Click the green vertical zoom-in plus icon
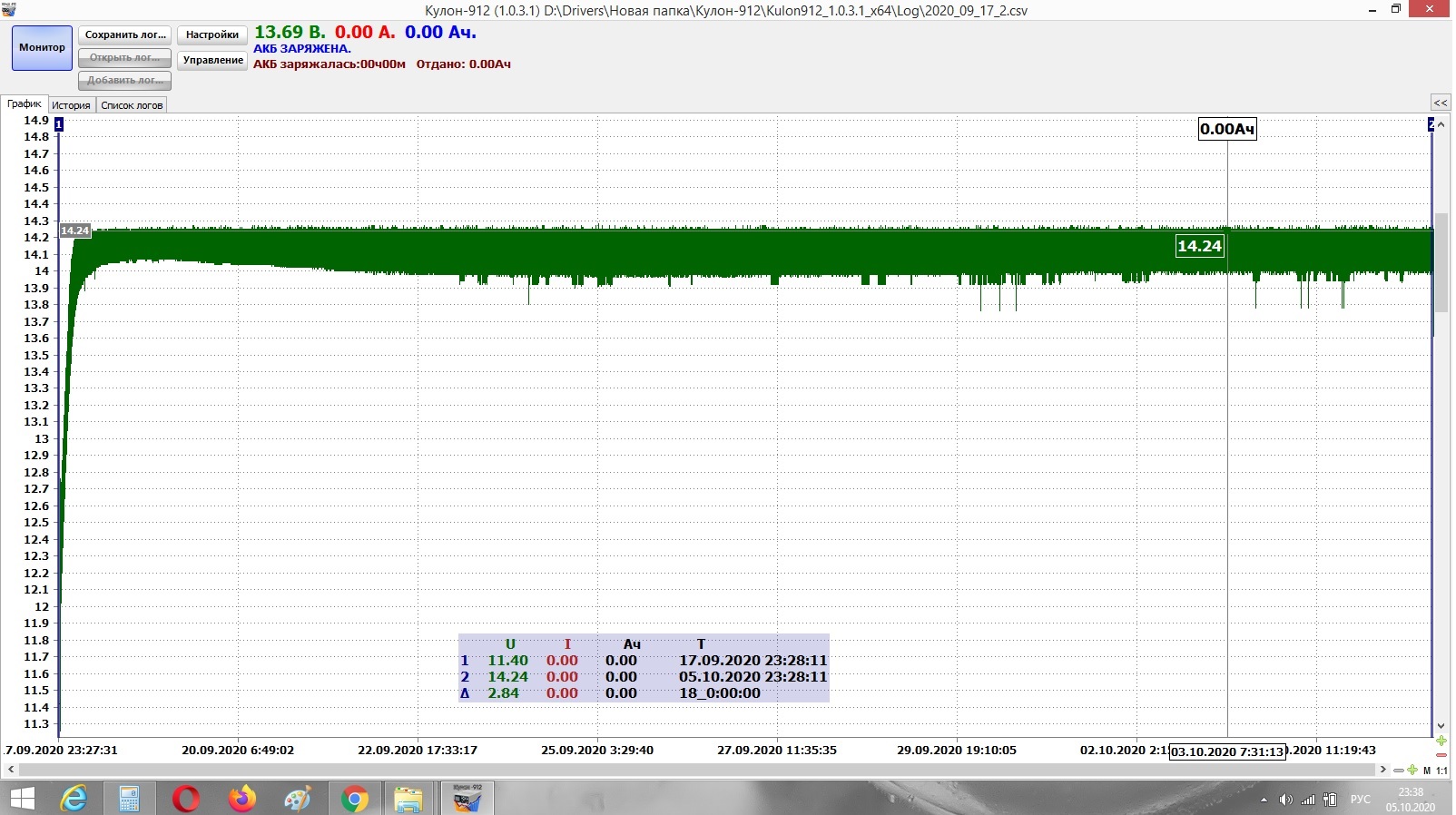 [x=1441, y=741]
